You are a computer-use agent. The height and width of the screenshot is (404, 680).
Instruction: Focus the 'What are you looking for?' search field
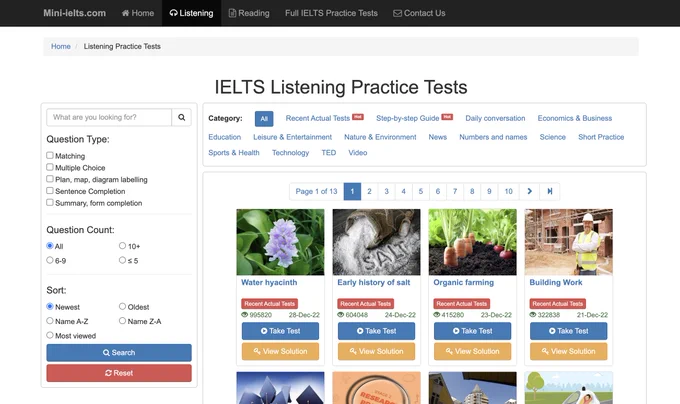pos(109,117)
